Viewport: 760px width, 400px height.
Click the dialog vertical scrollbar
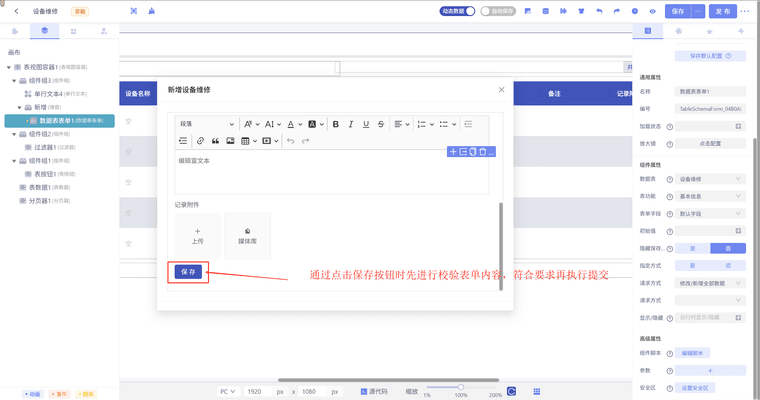501,246
